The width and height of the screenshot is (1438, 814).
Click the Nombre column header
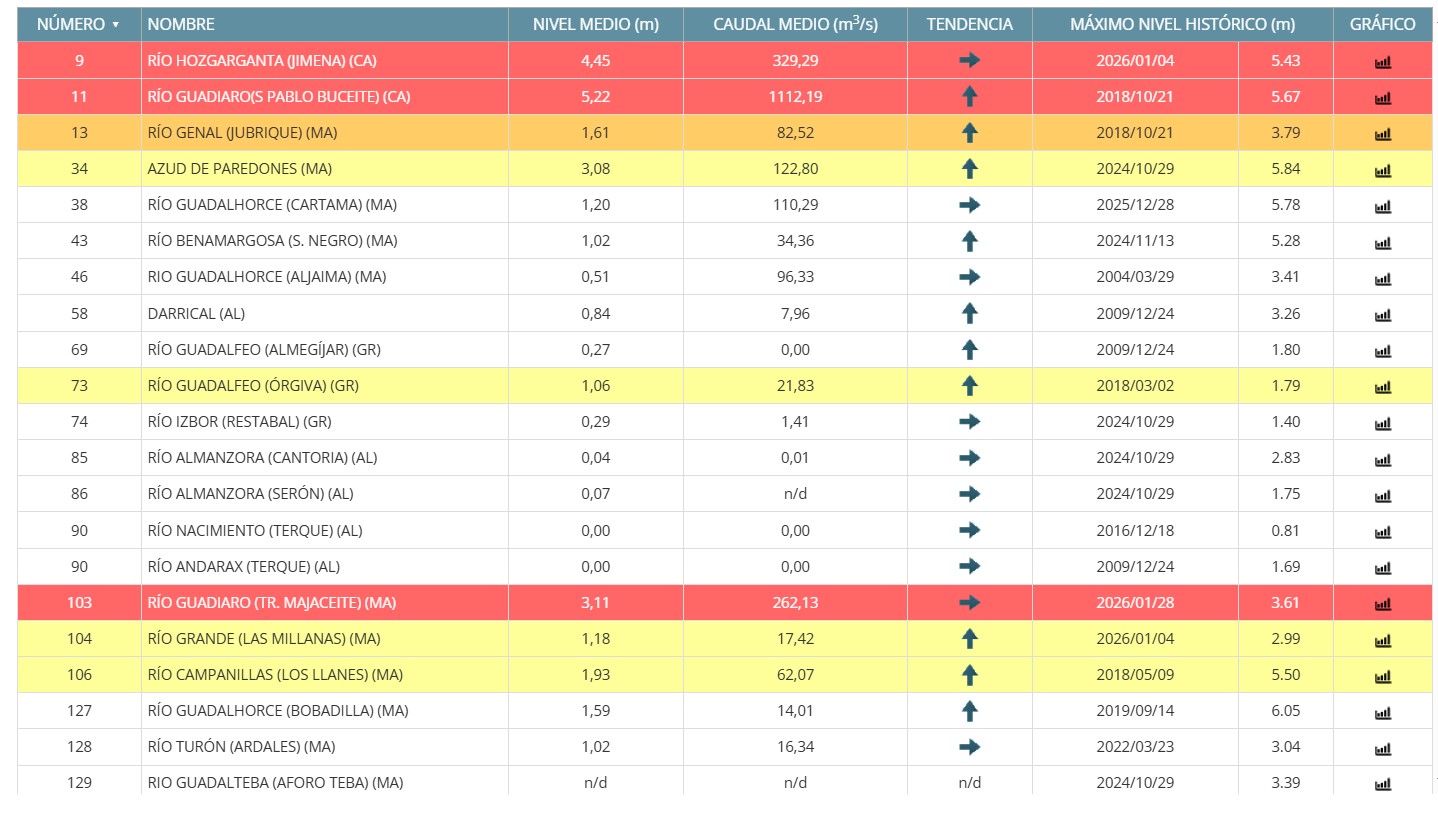pyautogui.click(x=181, y=24)
